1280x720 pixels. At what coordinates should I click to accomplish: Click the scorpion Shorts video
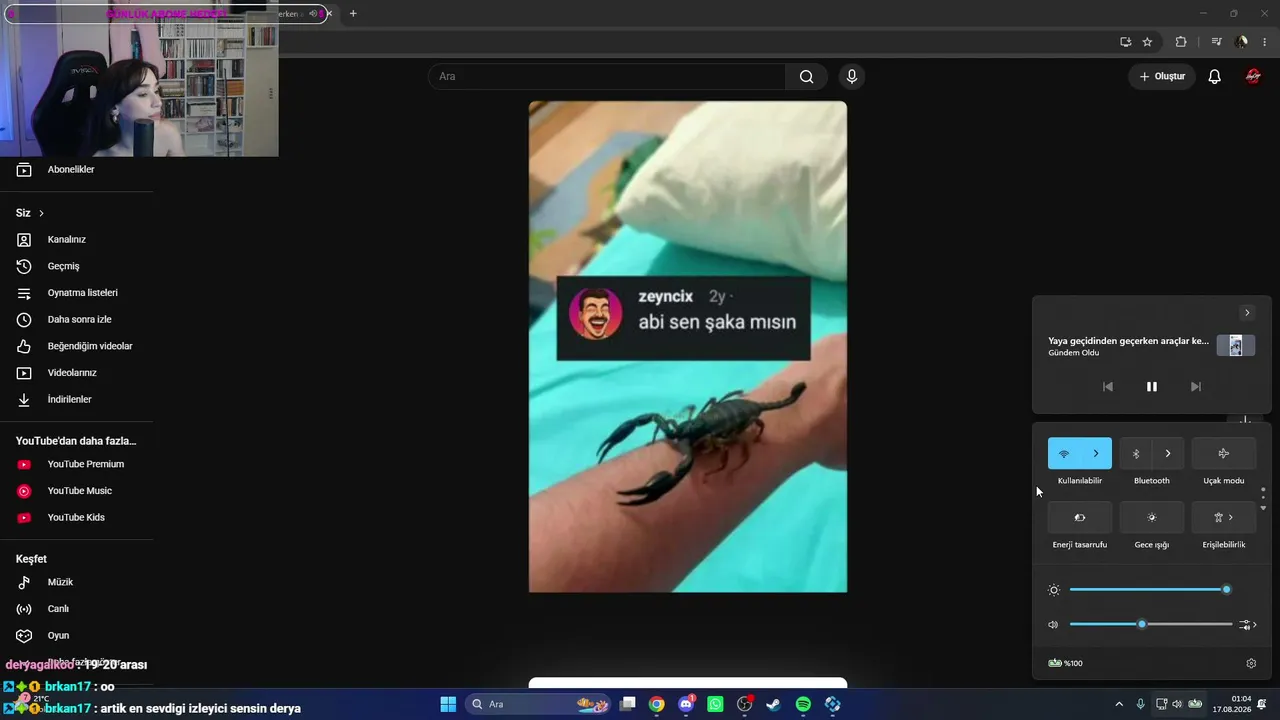tap(688, 347)
